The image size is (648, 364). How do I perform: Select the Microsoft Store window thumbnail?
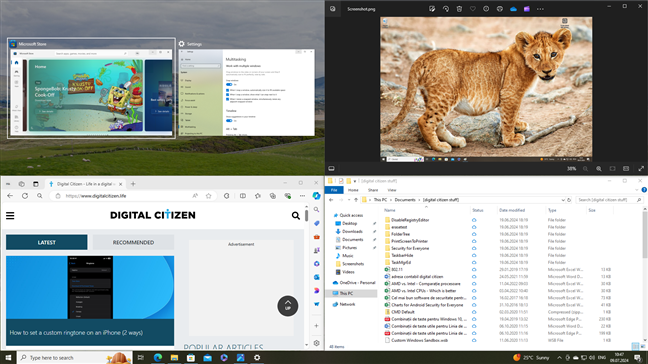(91, 88)
